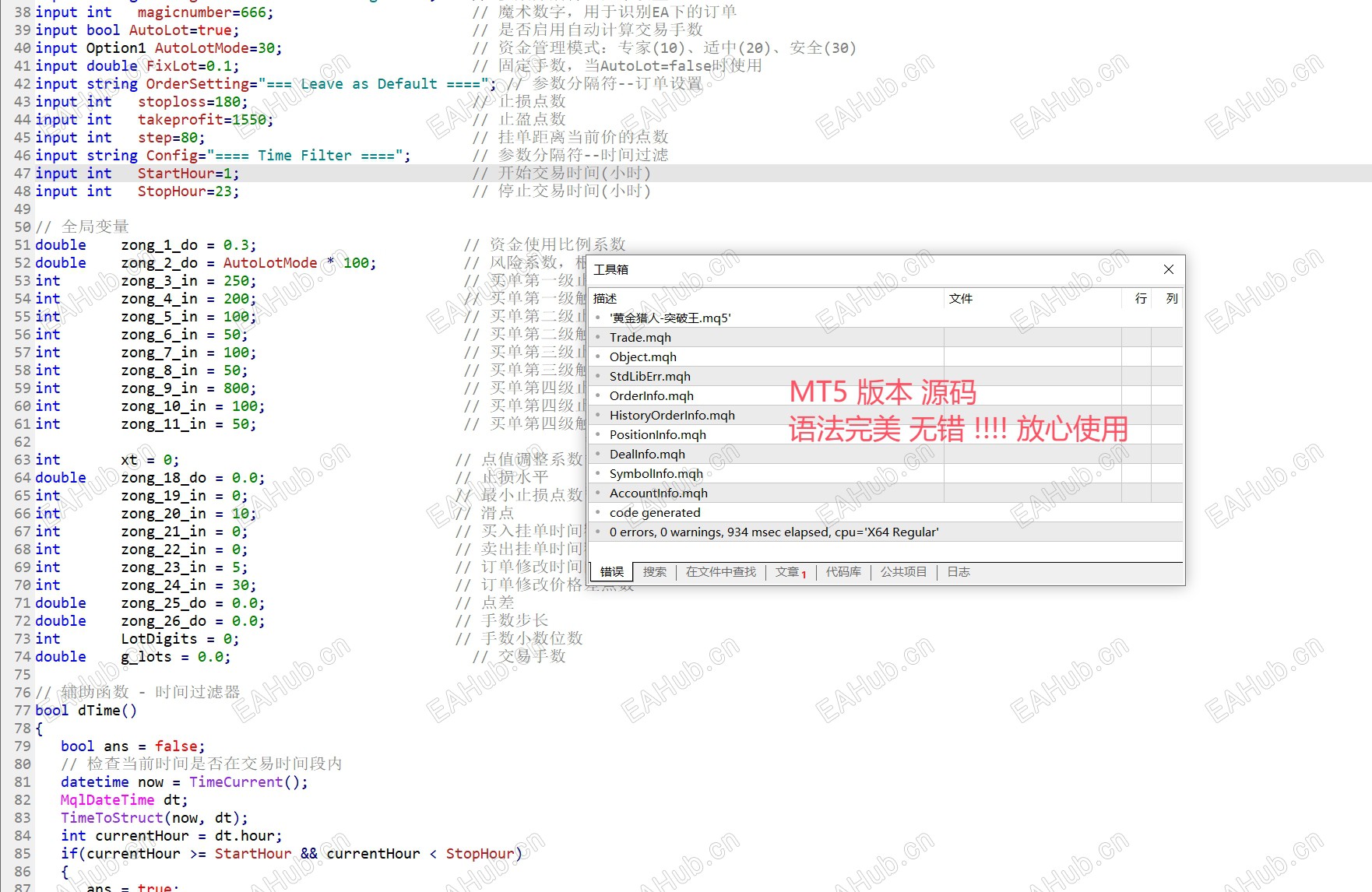Click StopHour=23 on line 48

(x=184, y=191)
